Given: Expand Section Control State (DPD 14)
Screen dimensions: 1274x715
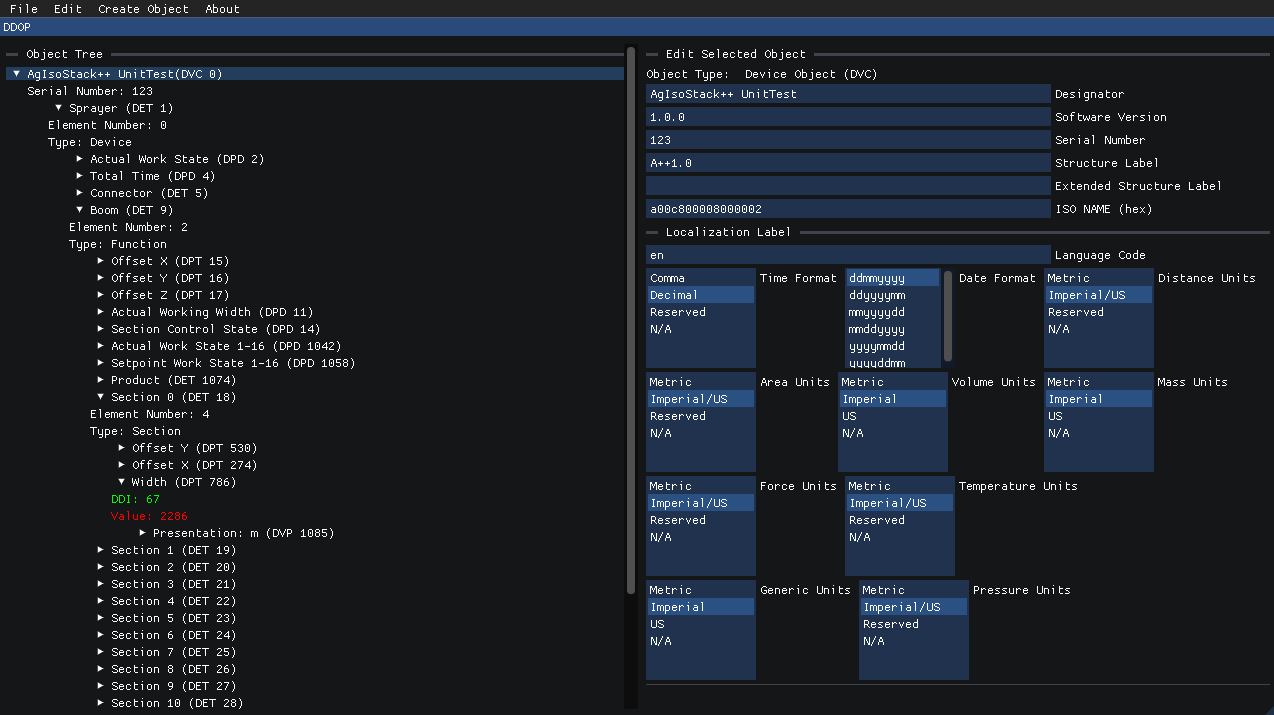Looking at the screenshot, I should (x=101, y=329).
